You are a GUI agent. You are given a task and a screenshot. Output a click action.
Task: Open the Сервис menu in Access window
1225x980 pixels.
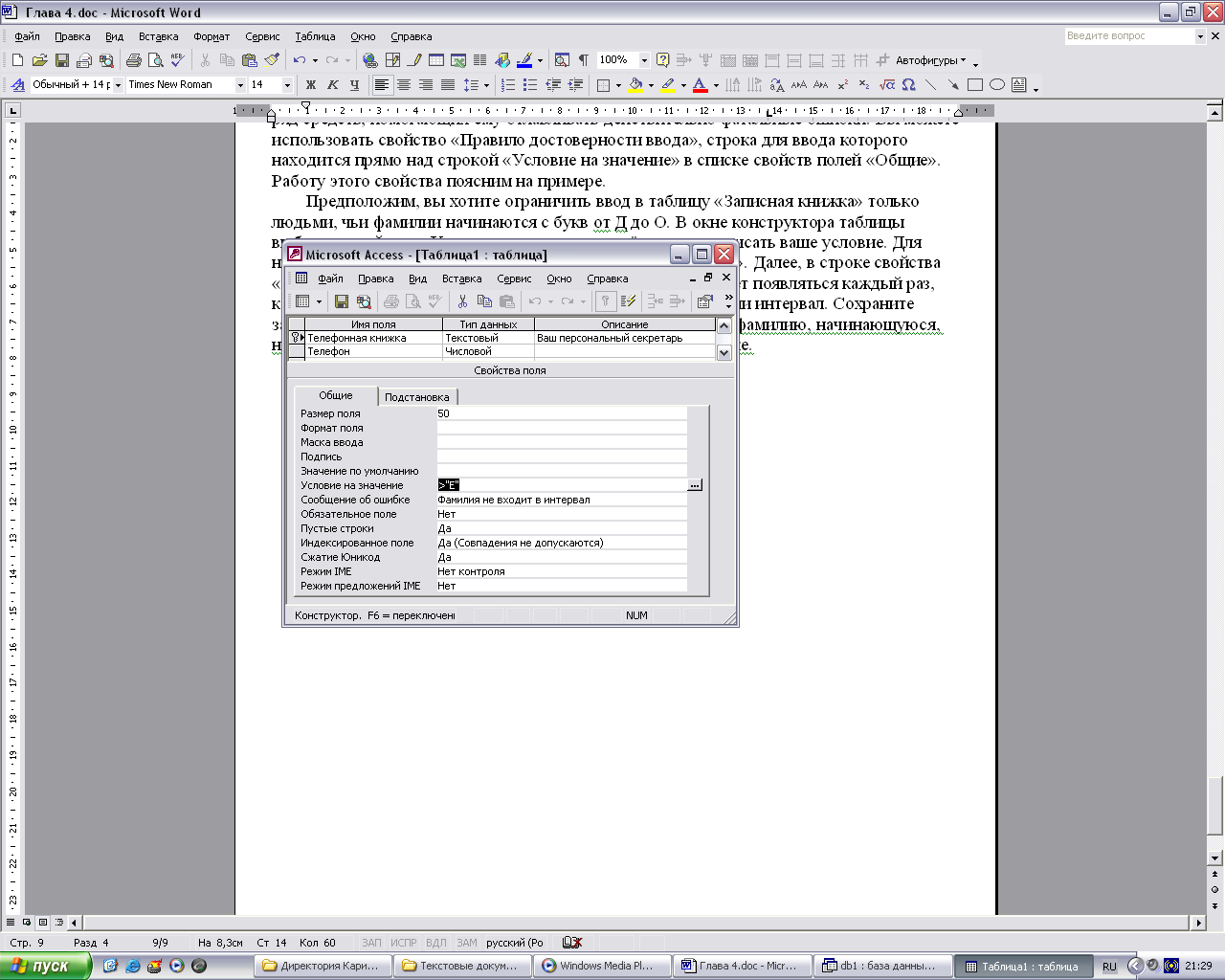click(x=514, y=278)
